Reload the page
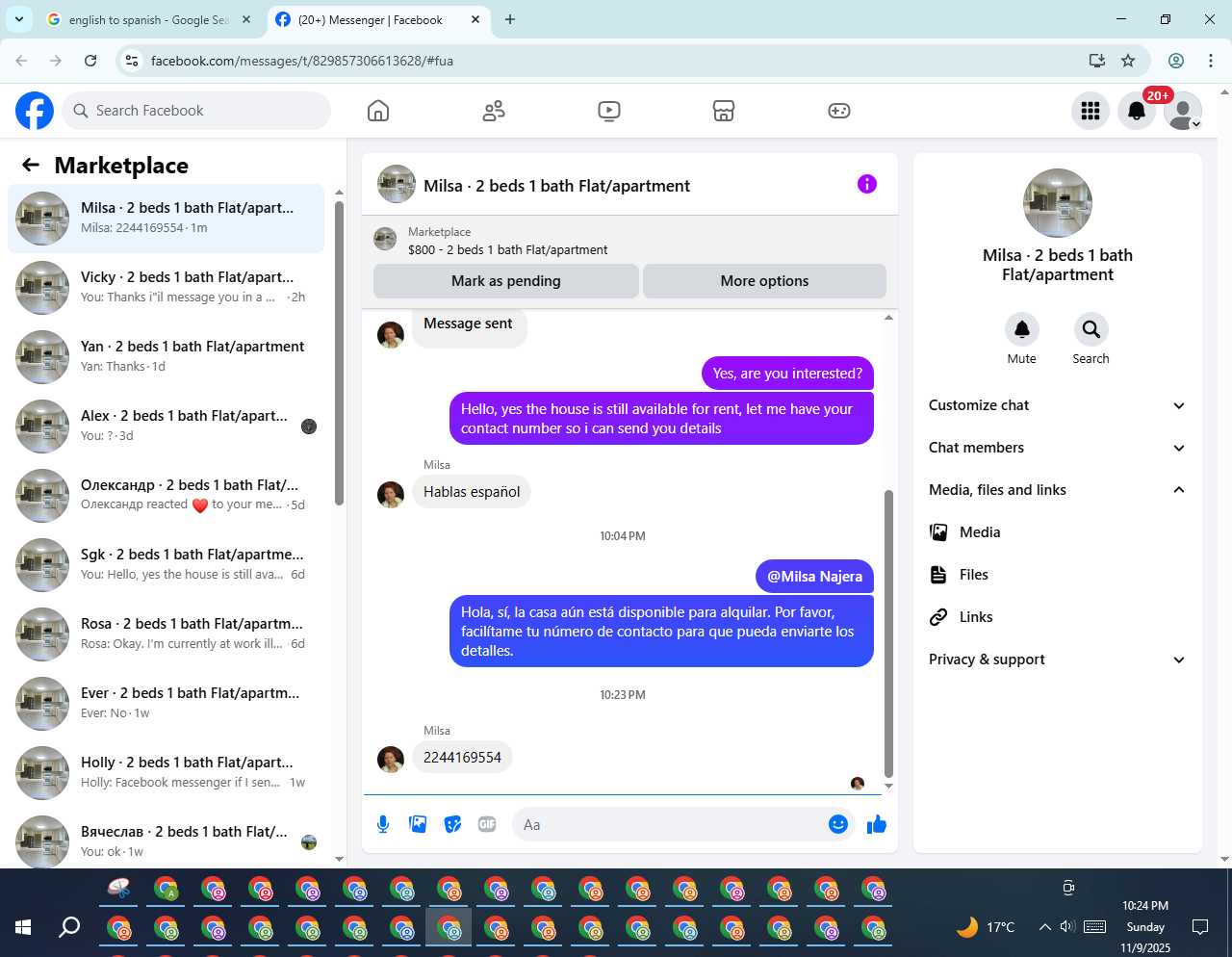The height and width of the screenshot is (957, 1232). tap(90, 61)
